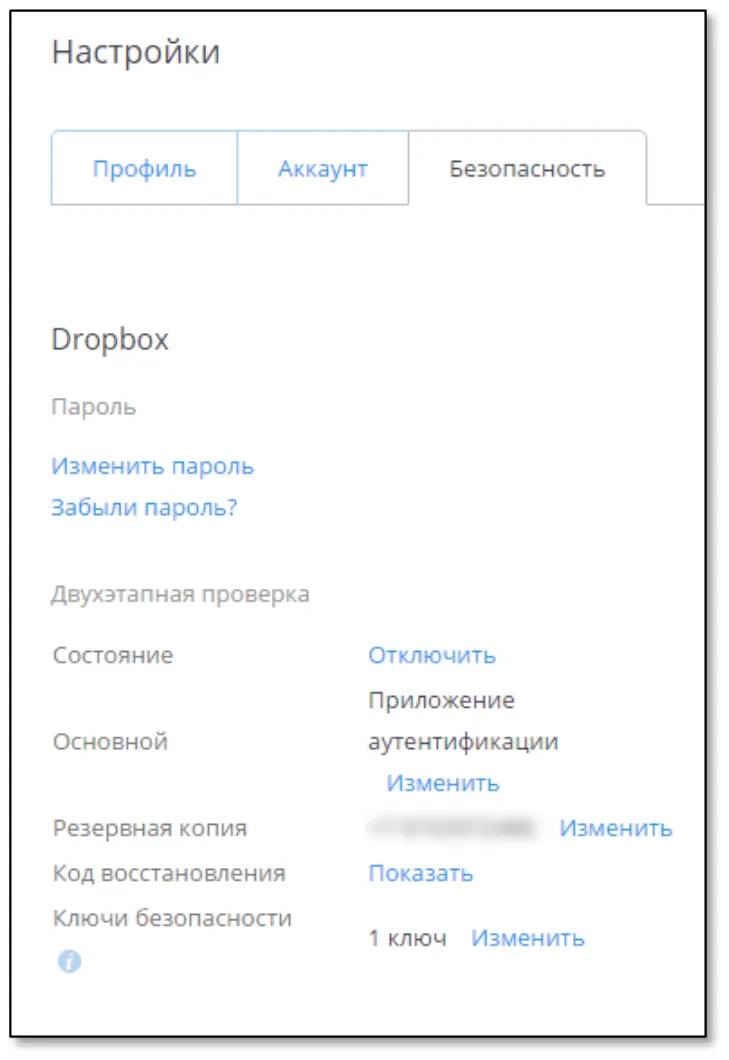This screenshot has width=729, height=1060.
Task: Click the Резервная копия label
Action: point(150,828)
